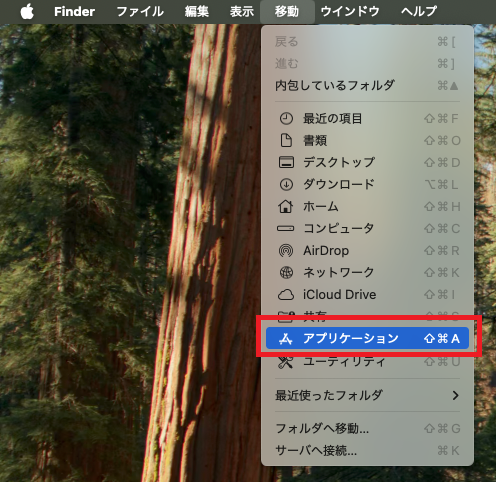Click the AirDrop icon
This screenshot has height=482, width=496.
pyautogui.click(x=286, y=250)
